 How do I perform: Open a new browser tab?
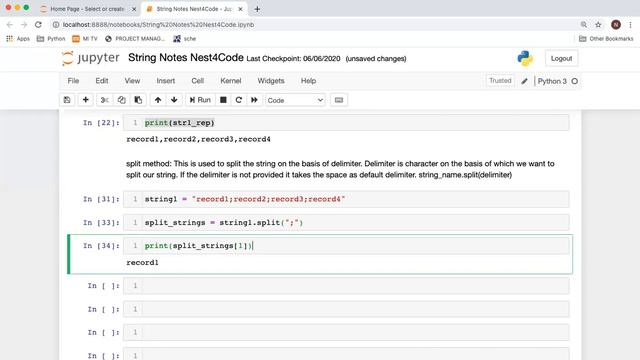point(257,9)
